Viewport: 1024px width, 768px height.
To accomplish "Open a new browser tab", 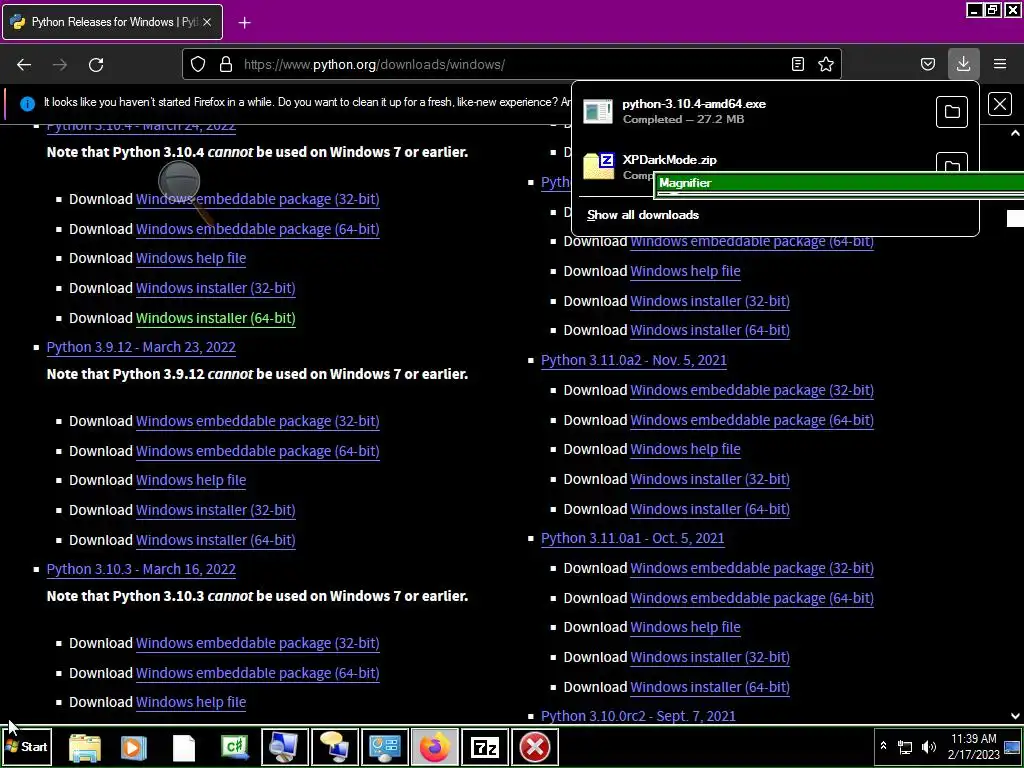I will 244,23.
